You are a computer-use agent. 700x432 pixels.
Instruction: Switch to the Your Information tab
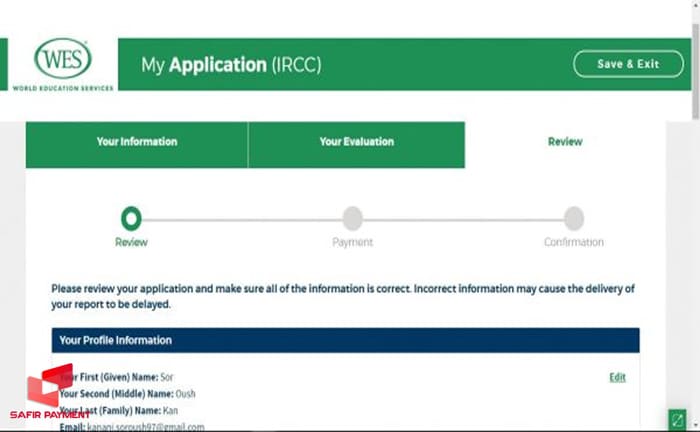point(137,142)
